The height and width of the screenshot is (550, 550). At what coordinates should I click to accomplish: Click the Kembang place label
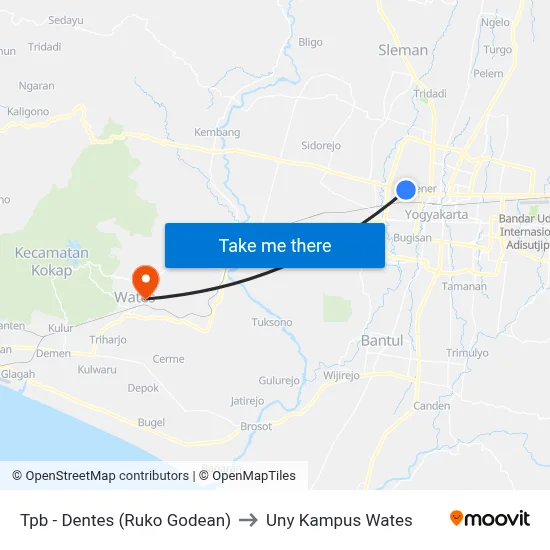tap(217, 132)
